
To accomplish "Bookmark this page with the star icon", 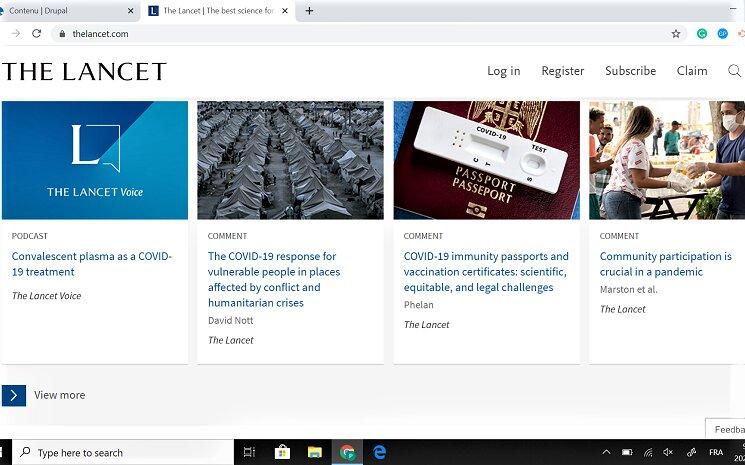I will [676, 33].
